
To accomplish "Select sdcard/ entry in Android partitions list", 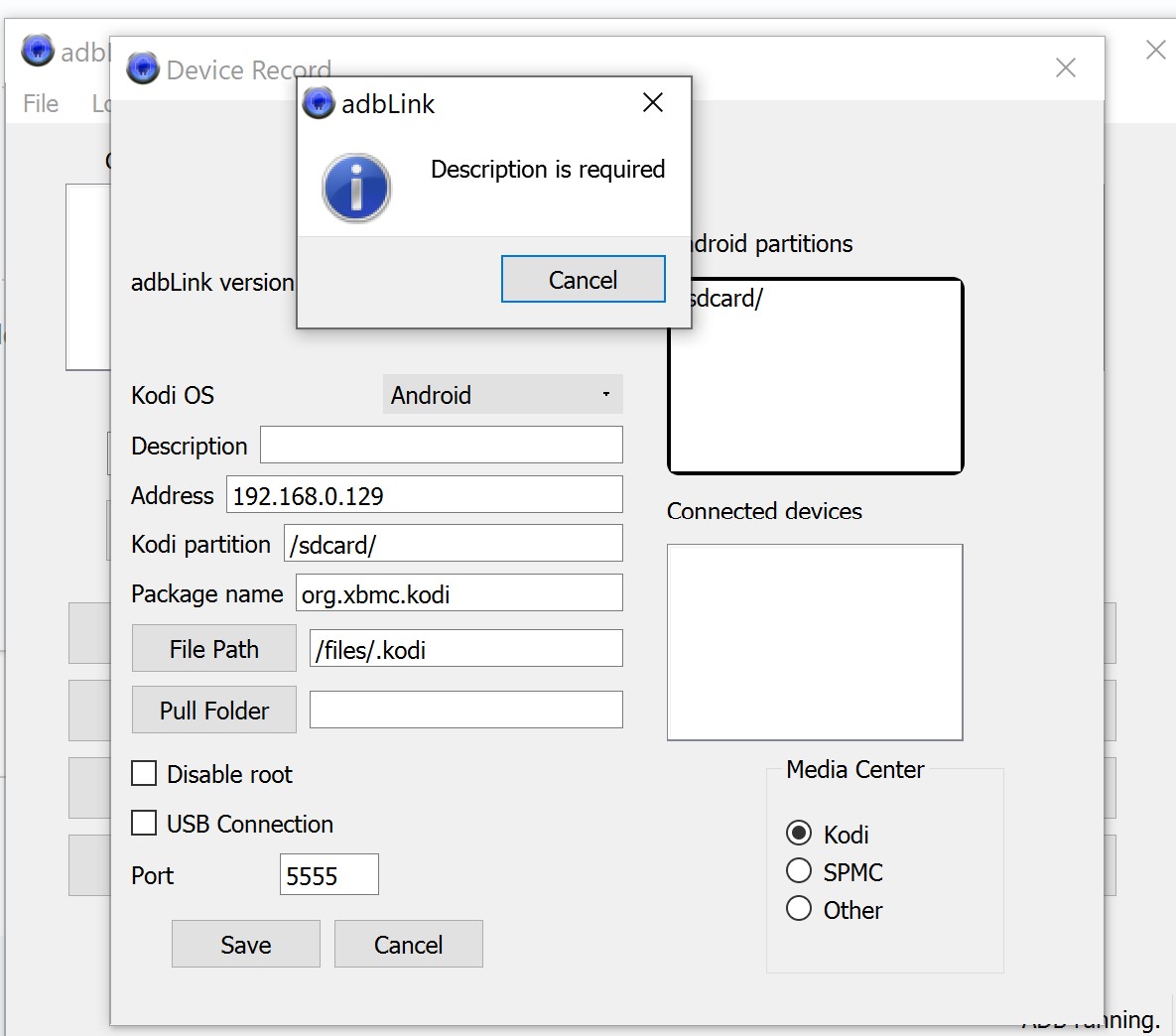I will click(726, 299).
